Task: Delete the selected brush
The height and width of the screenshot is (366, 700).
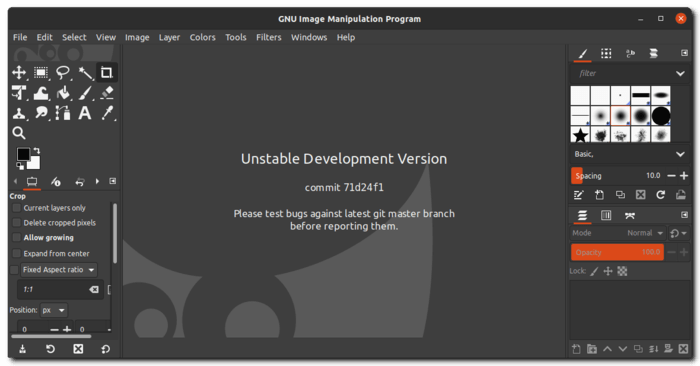Action: [x=641, y=195]
